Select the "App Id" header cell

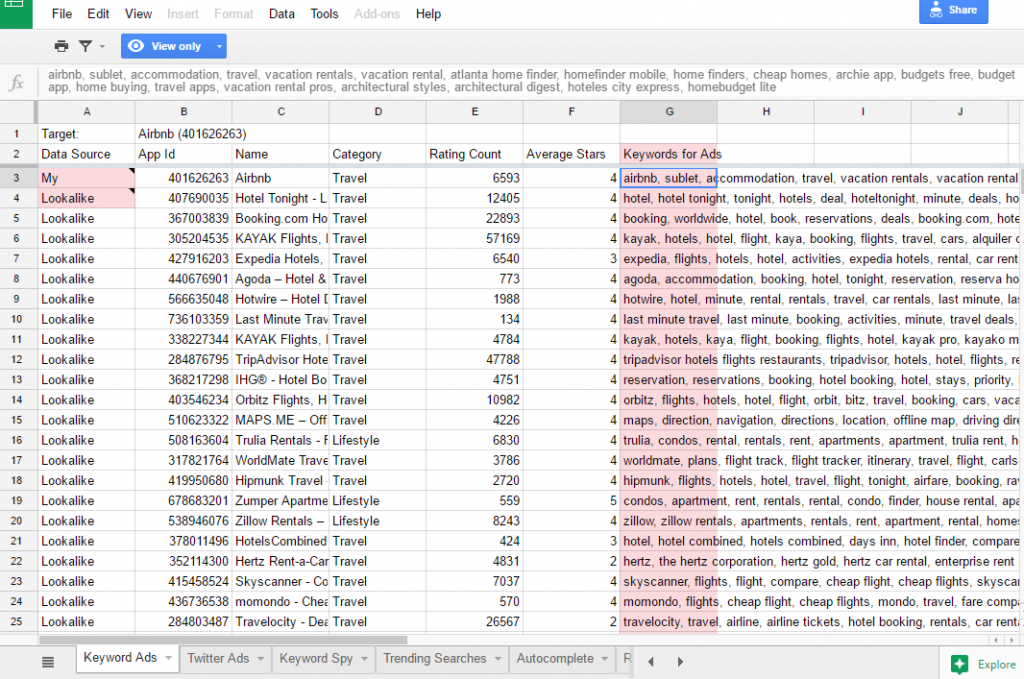tap(184, 154)
